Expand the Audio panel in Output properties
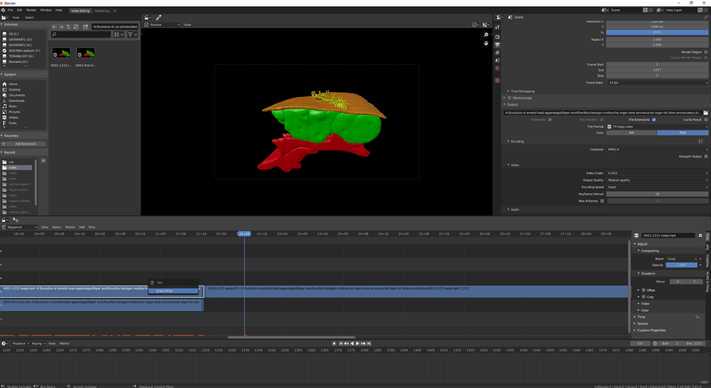This screenshot has height=388, width=711. point(513,210)
